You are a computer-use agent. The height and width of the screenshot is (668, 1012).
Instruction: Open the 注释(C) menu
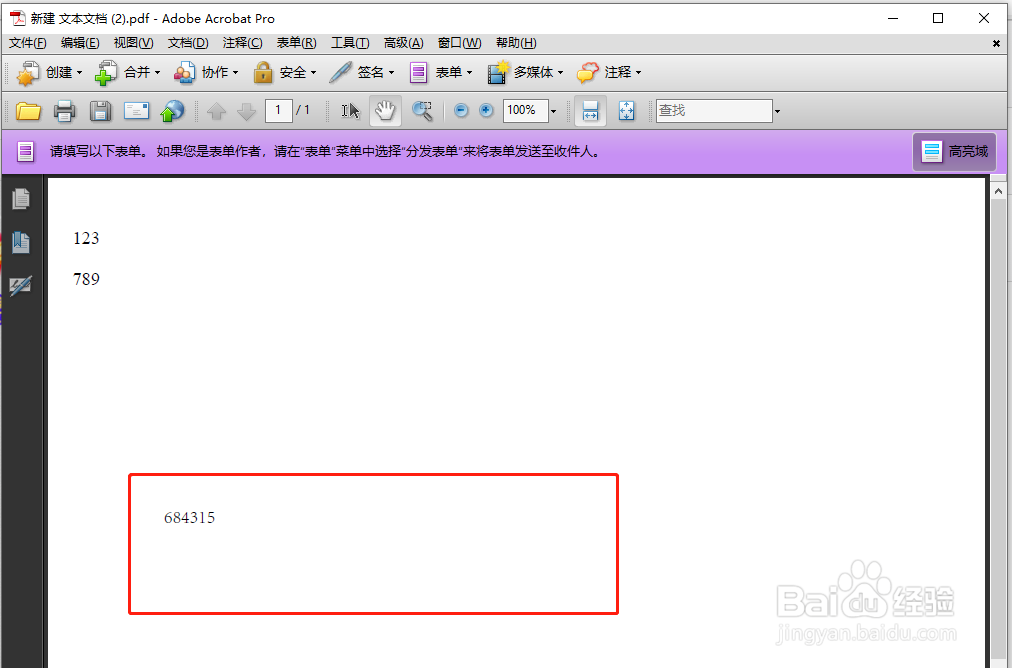coord(243,43)
